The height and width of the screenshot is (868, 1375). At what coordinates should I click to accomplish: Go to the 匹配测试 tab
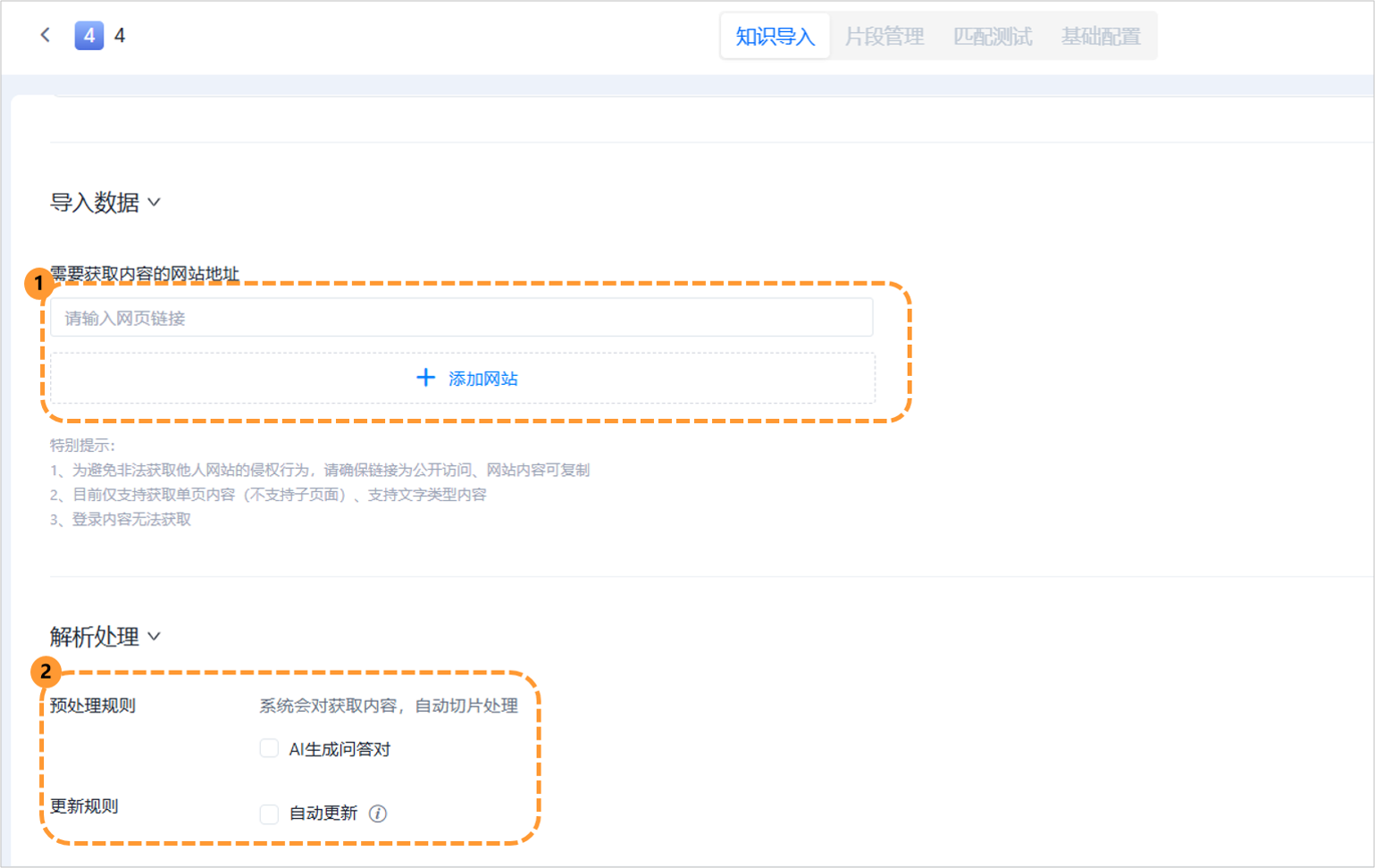992,37
